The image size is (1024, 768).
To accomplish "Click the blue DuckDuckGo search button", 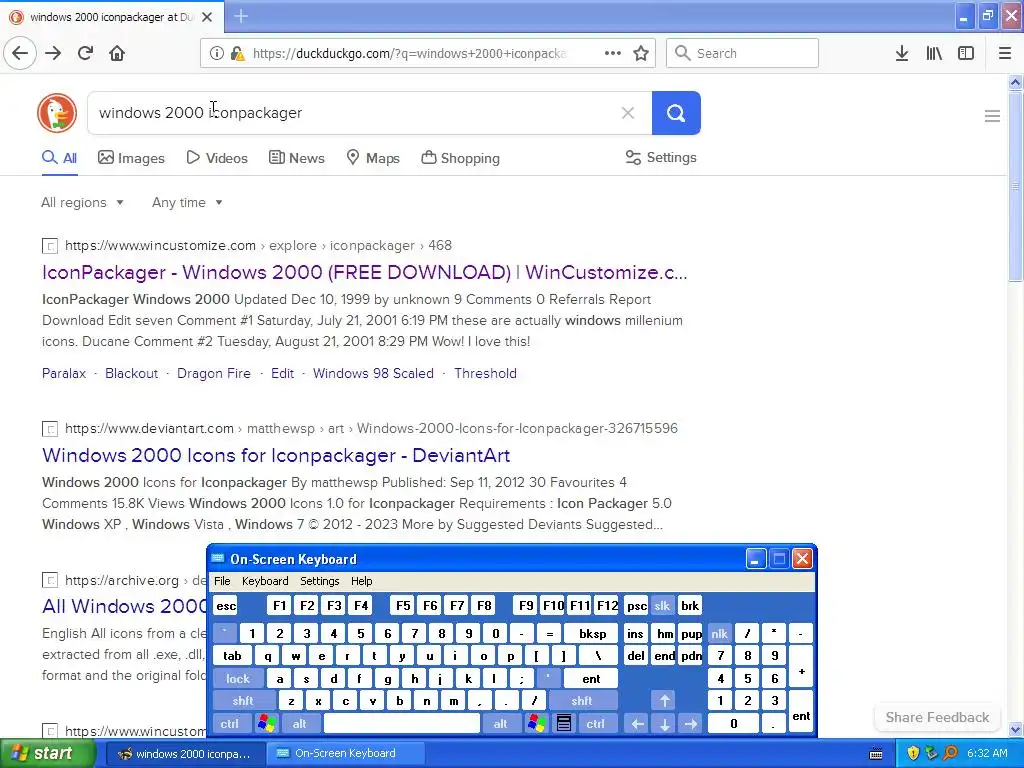I will 676,113.
